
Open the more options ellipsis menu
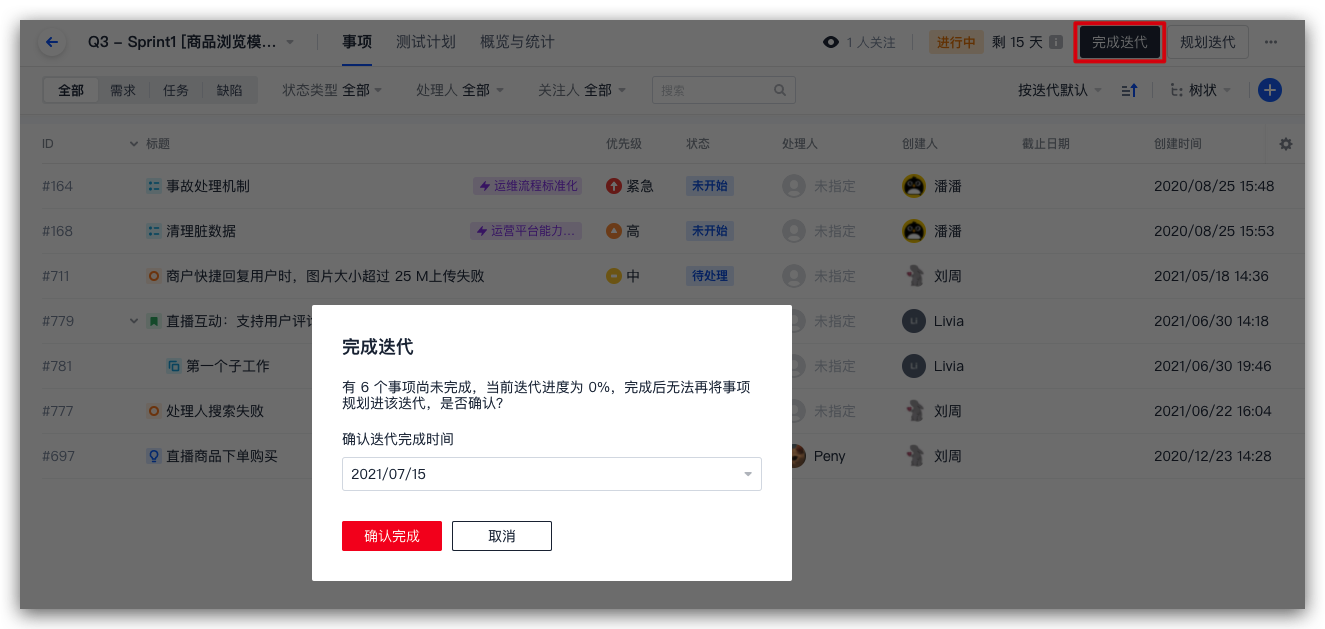(x=1270, y=42)
